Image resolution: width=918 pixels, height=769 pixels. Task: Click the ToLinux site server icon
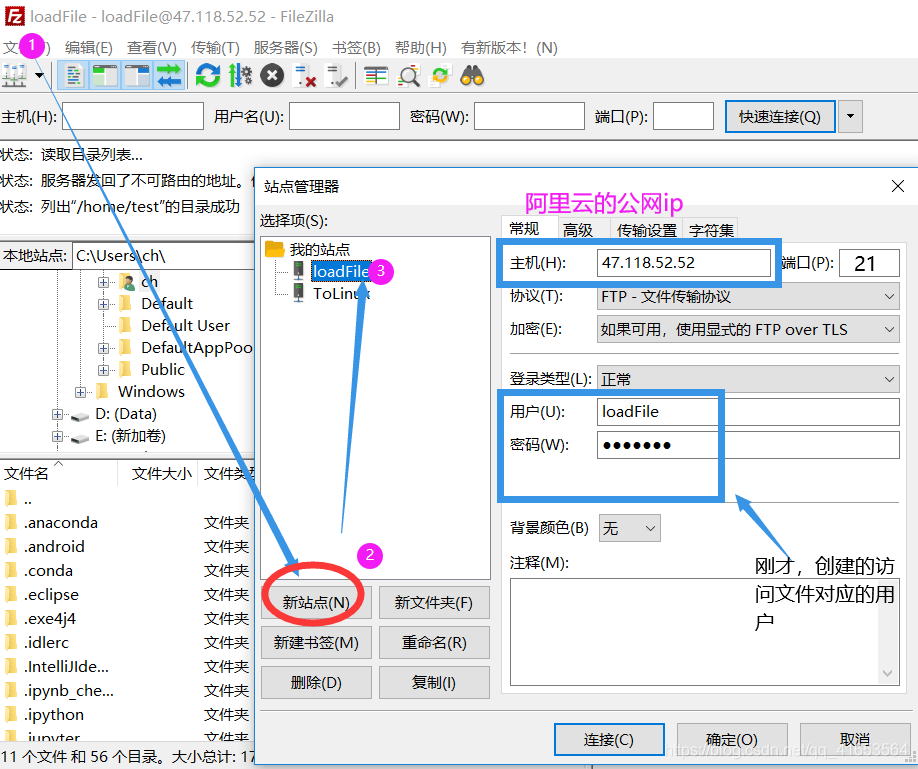pyautogui.click(x=299, y=293)
